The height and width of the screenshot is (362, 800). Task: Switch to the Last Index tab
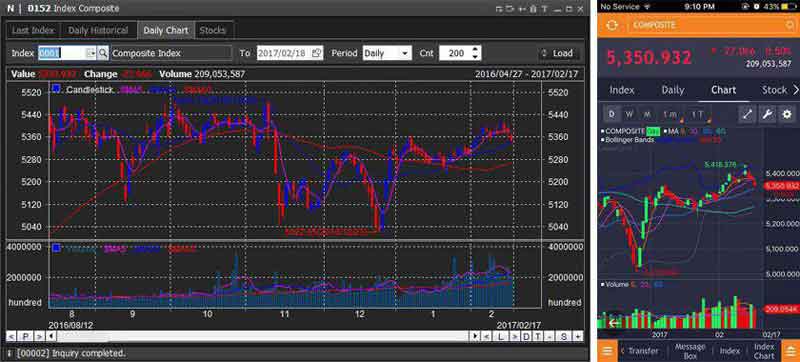click(x=33, y=30)
